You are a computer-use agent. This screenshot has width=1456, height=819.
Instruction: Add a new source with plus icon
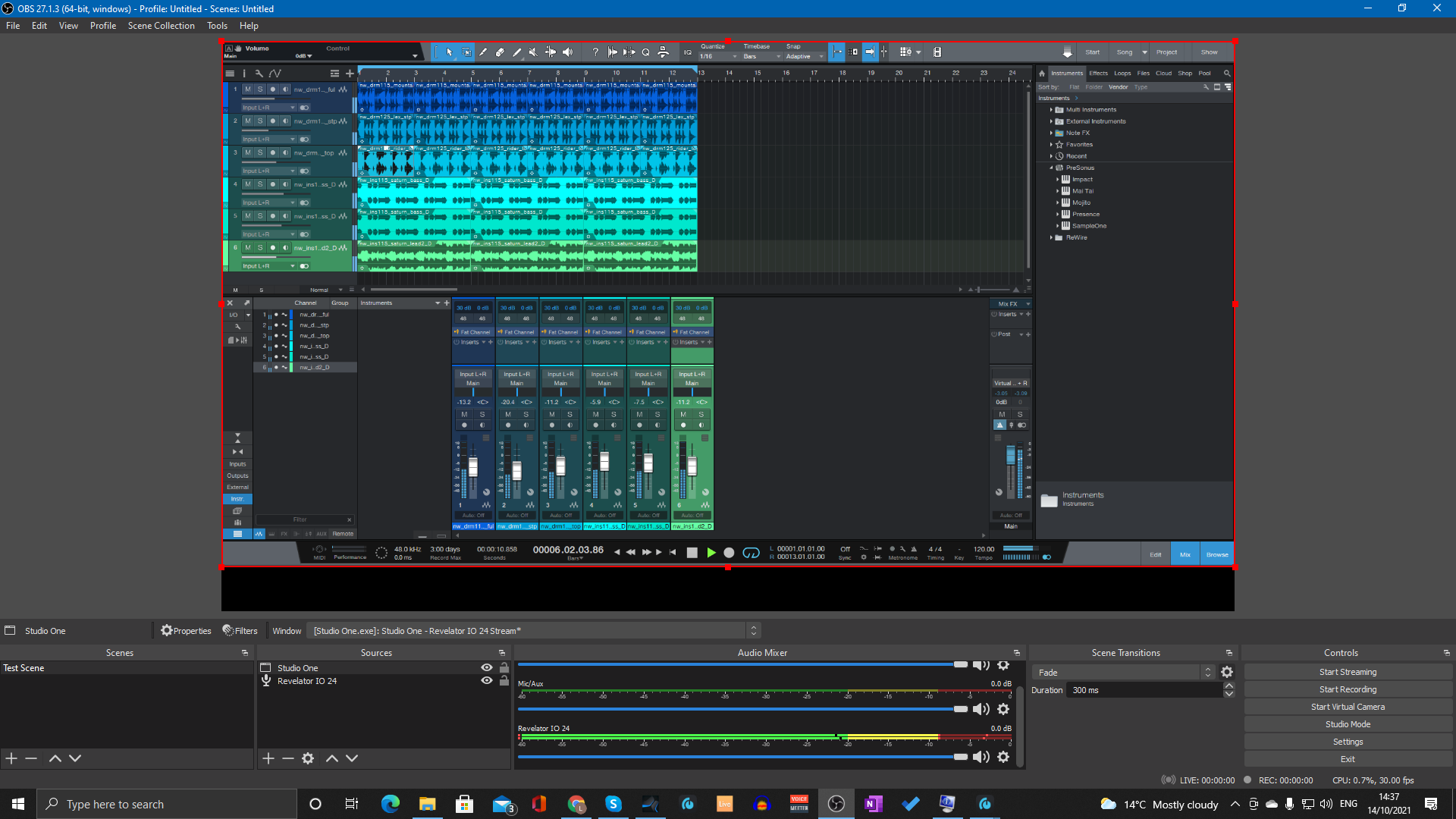[x=268, y=758]
